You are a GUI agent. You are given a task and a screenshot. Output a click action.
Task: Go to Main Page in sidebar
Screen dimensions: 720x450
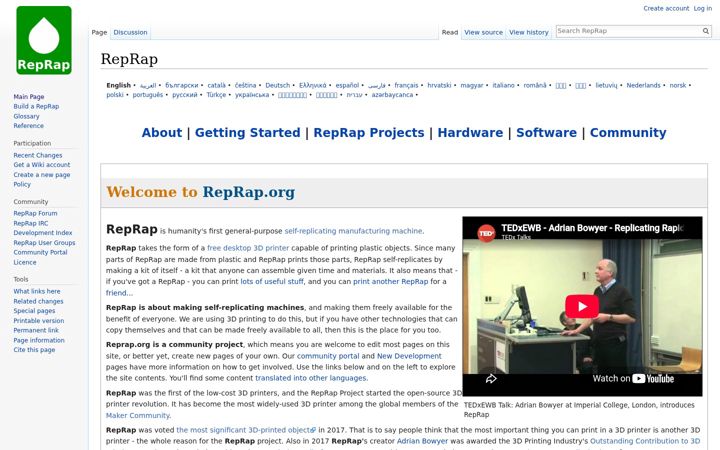(x=29, y=96)
